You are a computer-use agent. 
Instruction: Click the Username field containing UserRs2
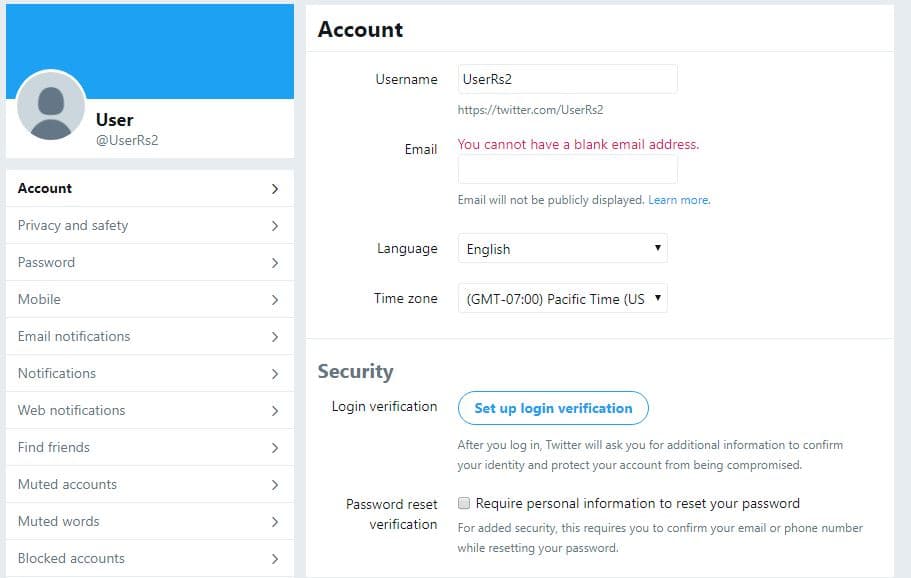click(568, 79)
